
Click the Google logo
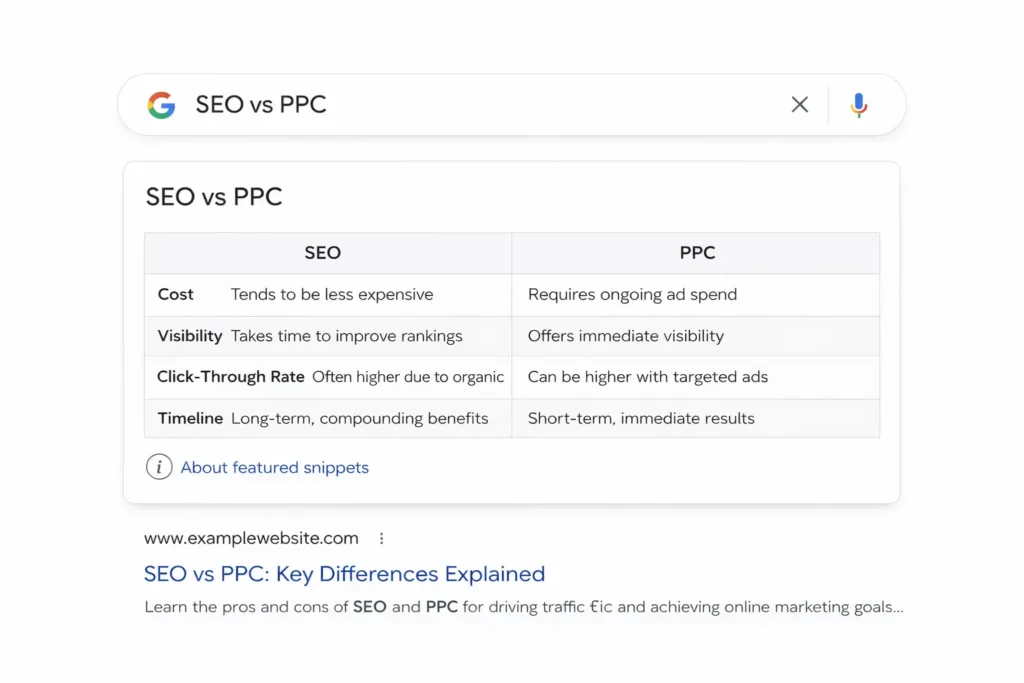(161, 104)
